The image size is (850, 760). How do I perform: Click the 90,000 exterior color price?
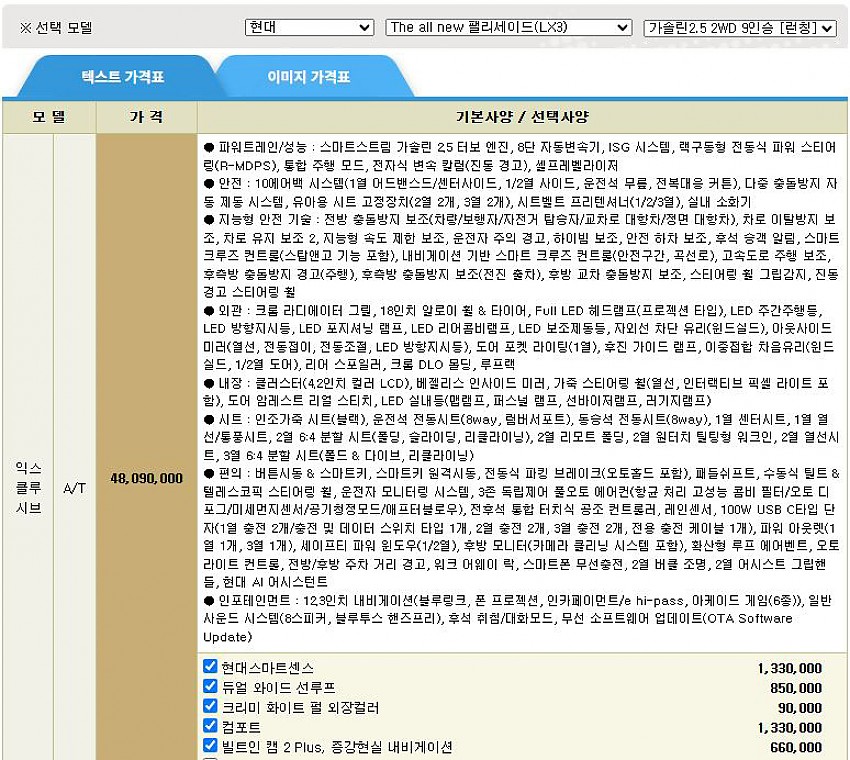[x=799, y=708]
